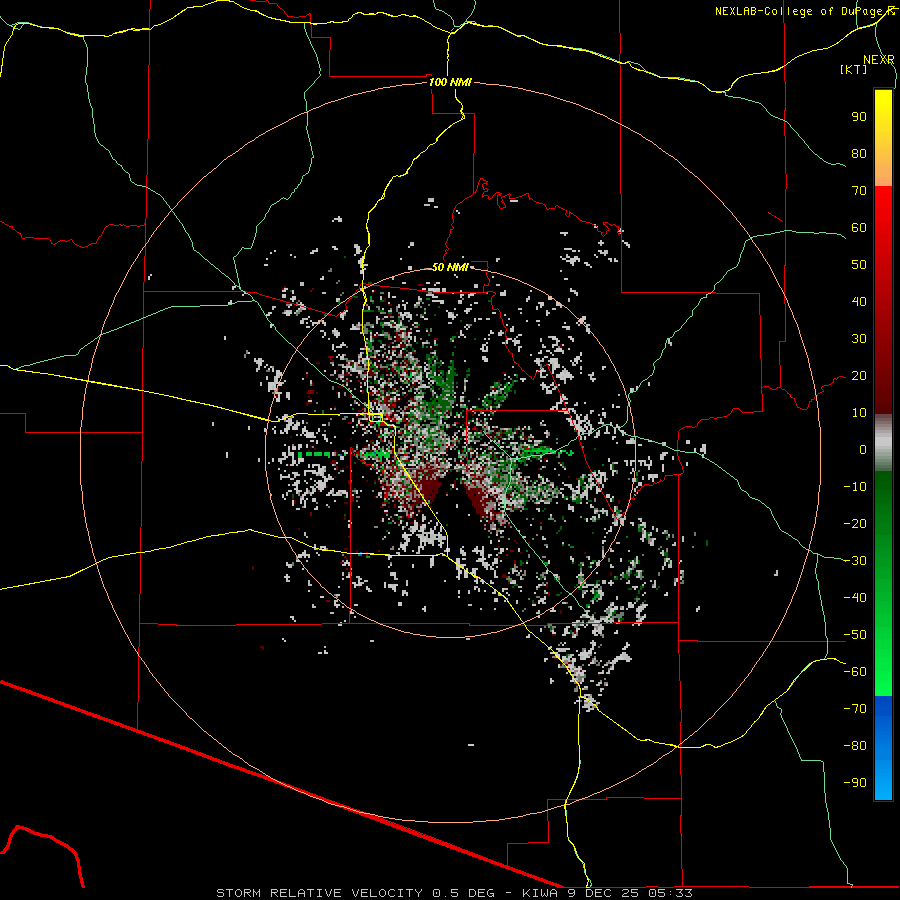
Task: Click the 60 value on the velocity scale
Action: coord(859,227)
